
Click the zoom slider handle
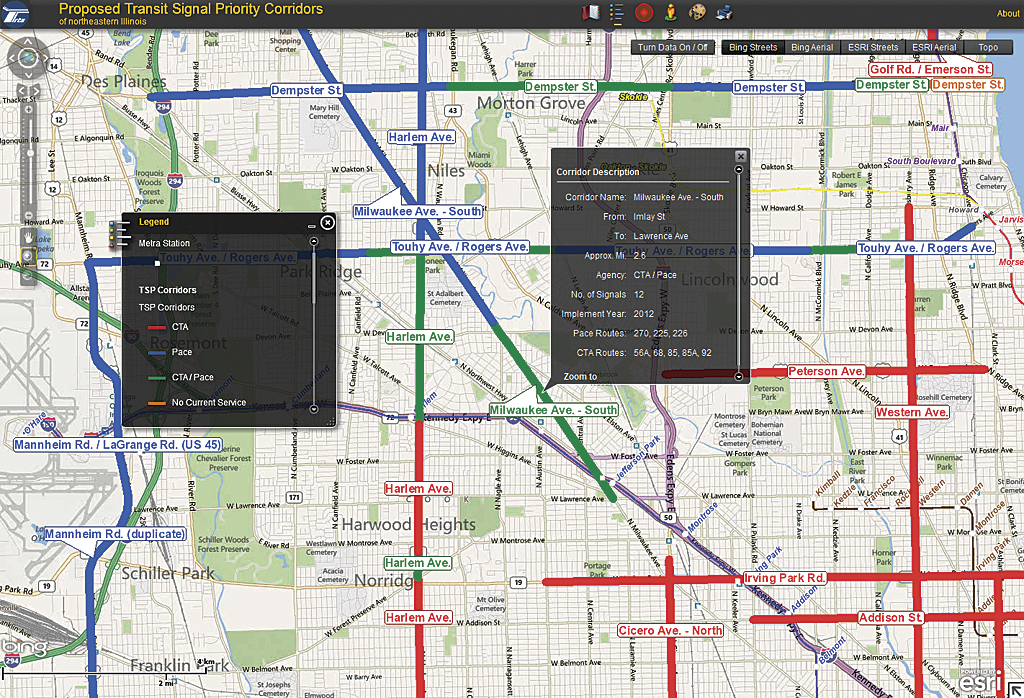pyautogui.click(x=29, y=153)
